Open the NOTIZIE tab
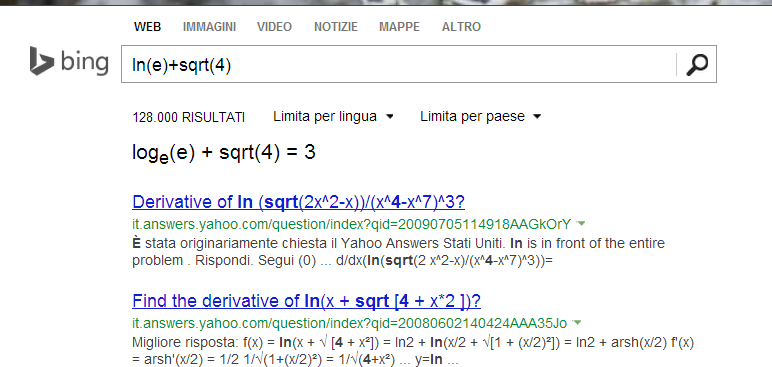Viewport: 772px width, 367px height. pyautogui.click(x=336, y=27)
